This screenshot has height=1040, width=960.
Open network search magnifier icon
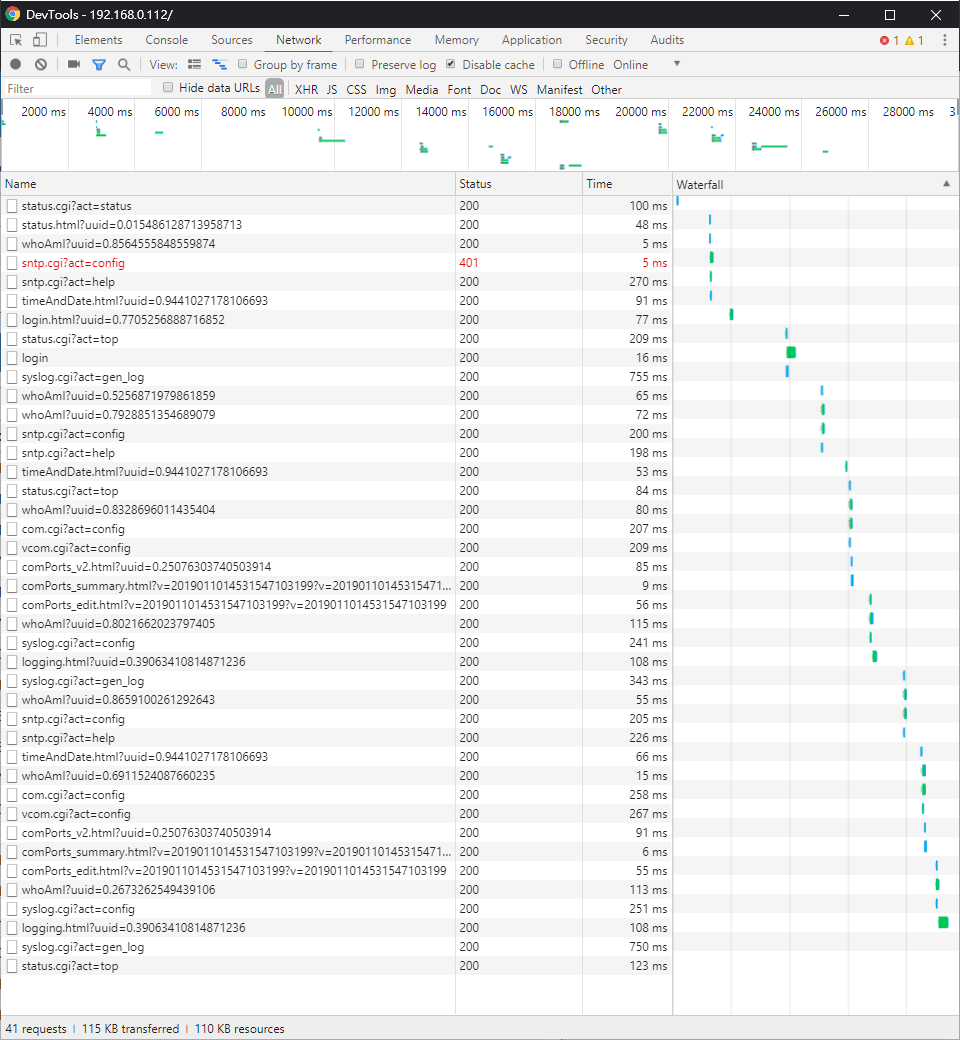coord(124,64)
